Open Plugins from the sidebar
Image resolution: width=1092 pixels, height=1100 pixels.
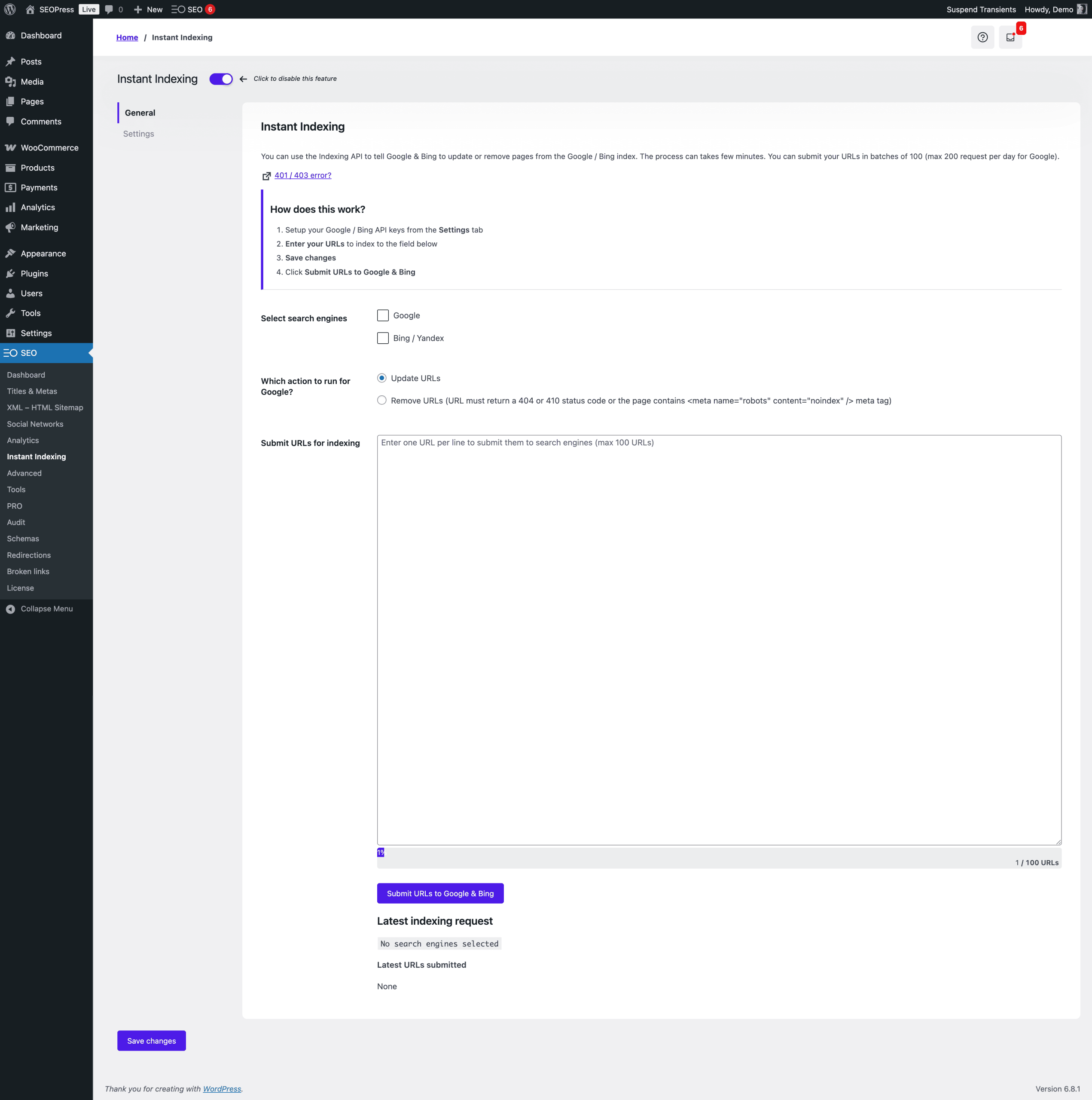click(x=34, y=273)
